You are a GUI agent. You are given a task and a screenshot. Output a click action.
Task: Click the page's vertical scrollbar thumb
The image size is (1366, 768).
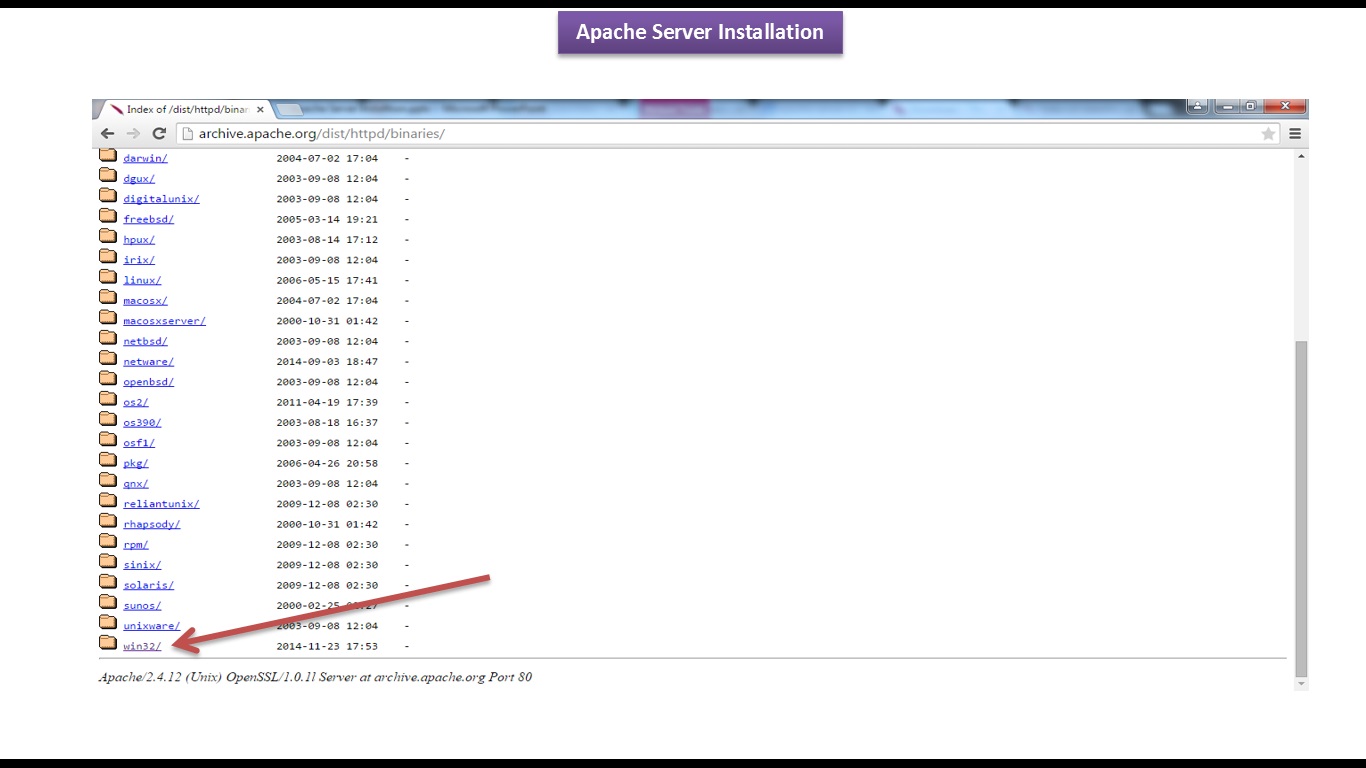coord(1301,507)
